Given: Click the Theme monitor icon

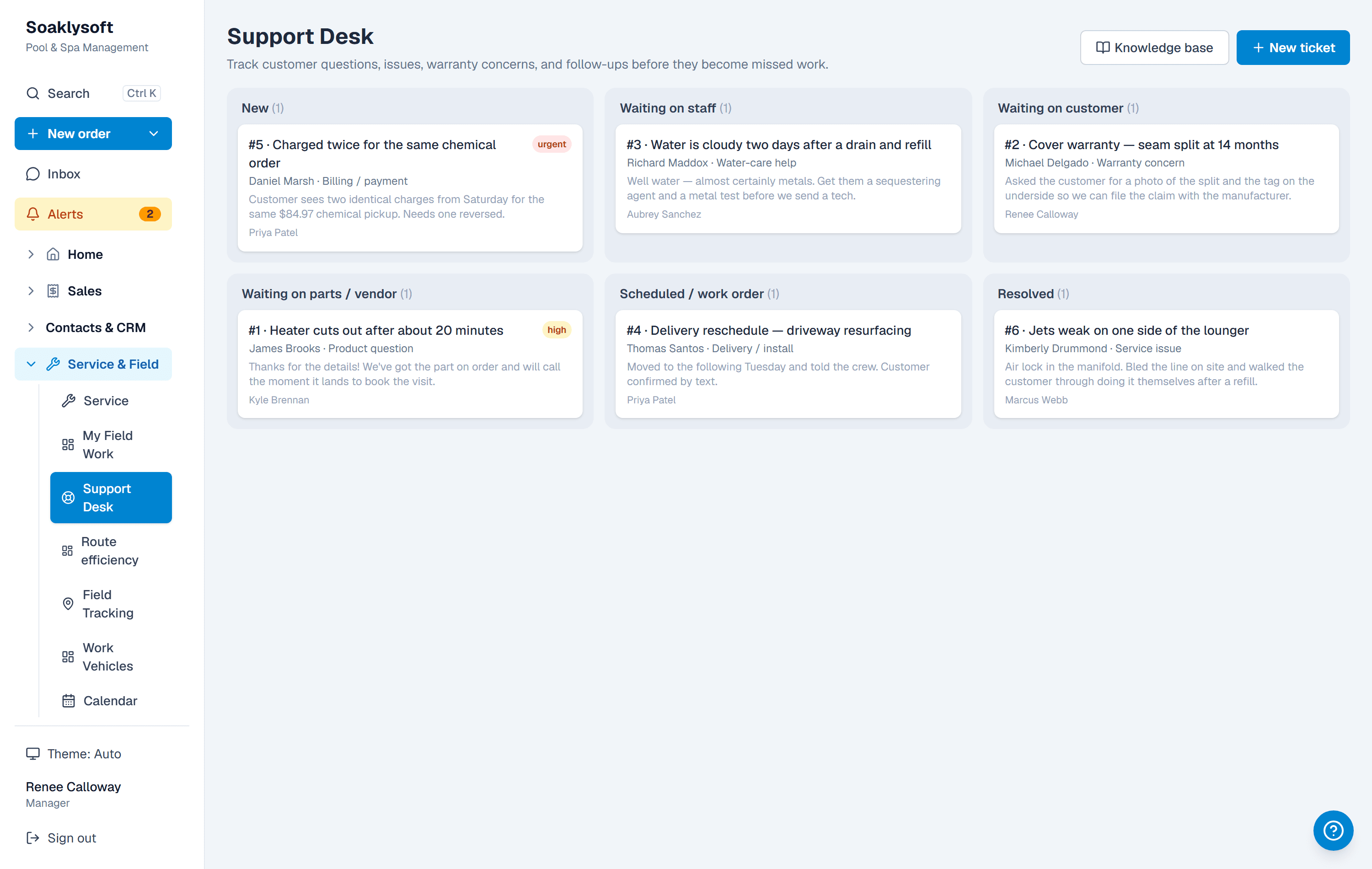Looking at the screenshot, I should pos(33,753).
